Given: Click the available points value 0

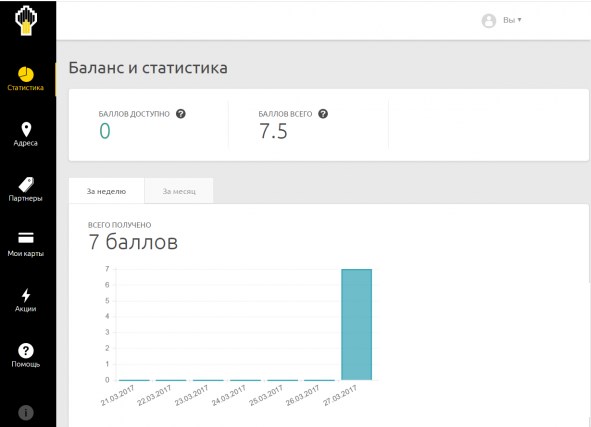Looking at the screenshot, I should [x=105, y=131].
